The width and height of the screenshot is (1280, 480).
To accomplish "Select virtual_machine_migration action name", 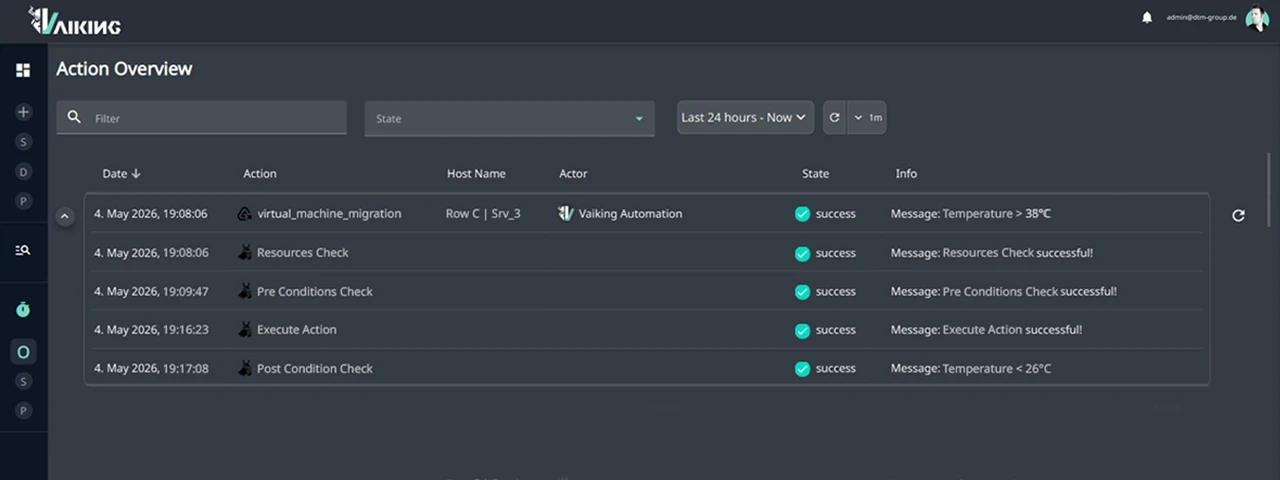I will coord(329,214).
